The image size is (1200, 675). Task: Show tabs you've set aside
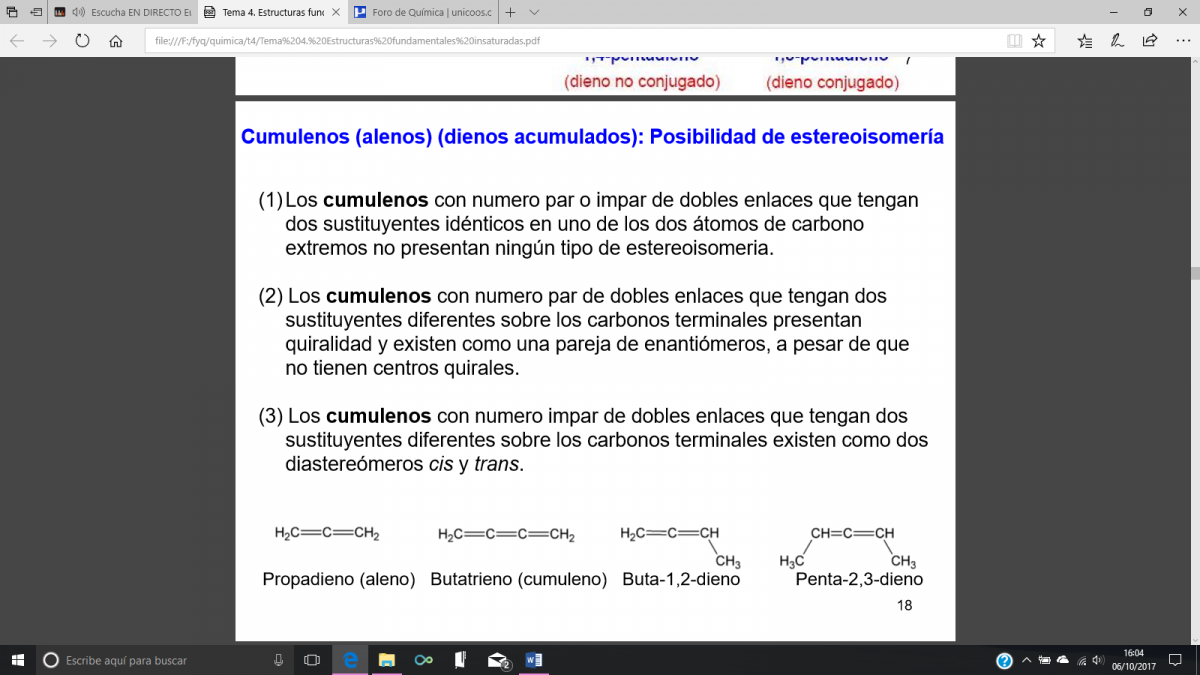click(11, 13)
